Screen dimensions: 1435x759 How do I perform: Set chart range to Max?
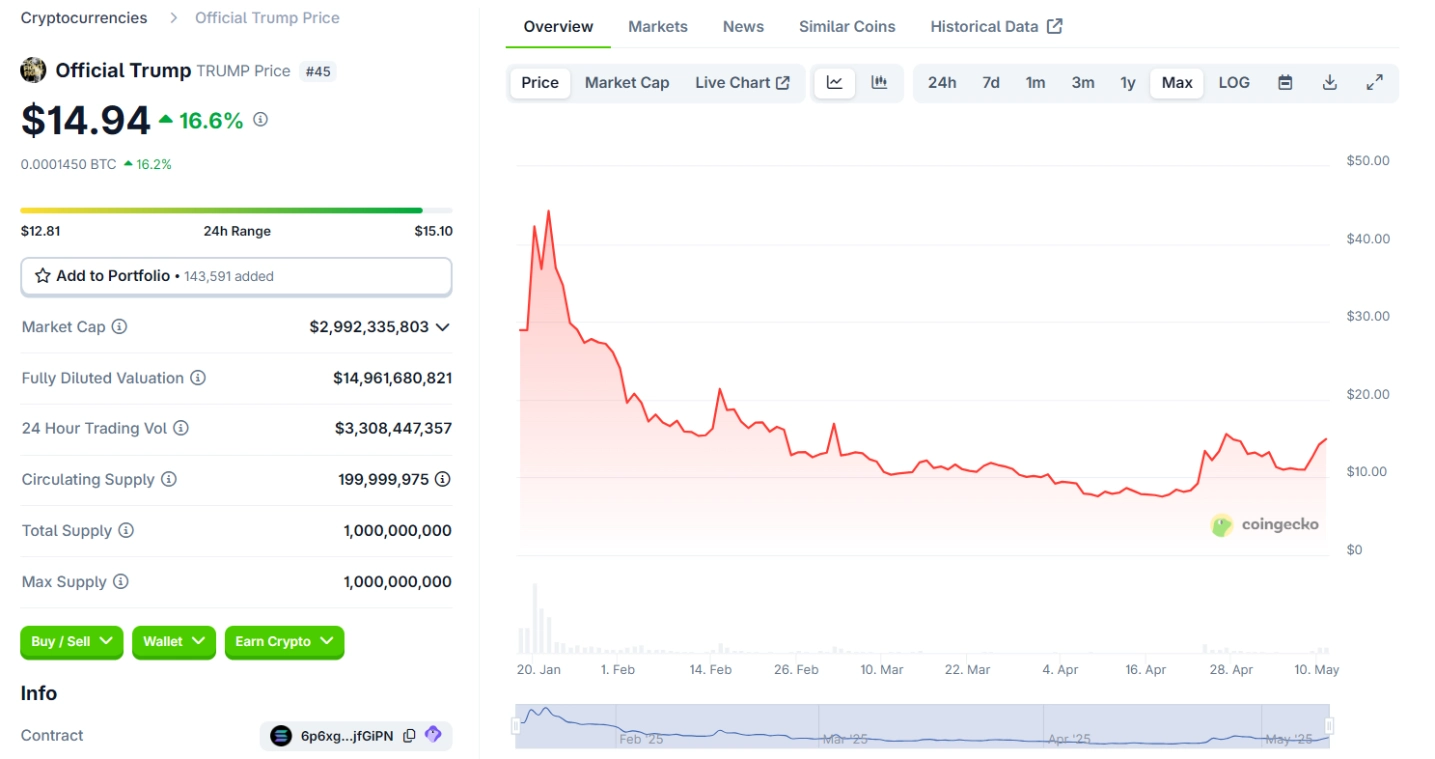tap(1177, 83)
